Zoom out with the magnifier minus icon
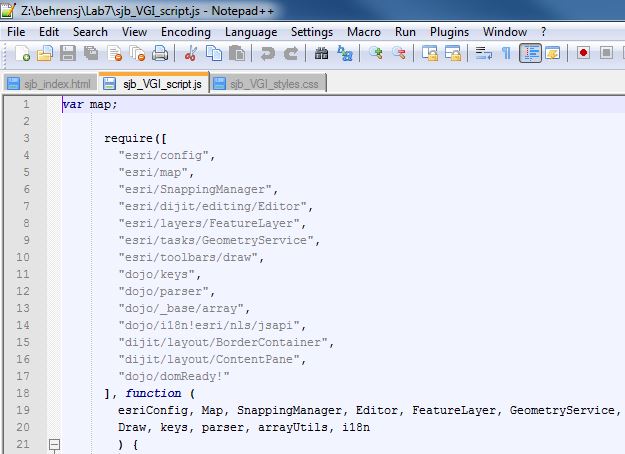 click(x=399, y=53)
